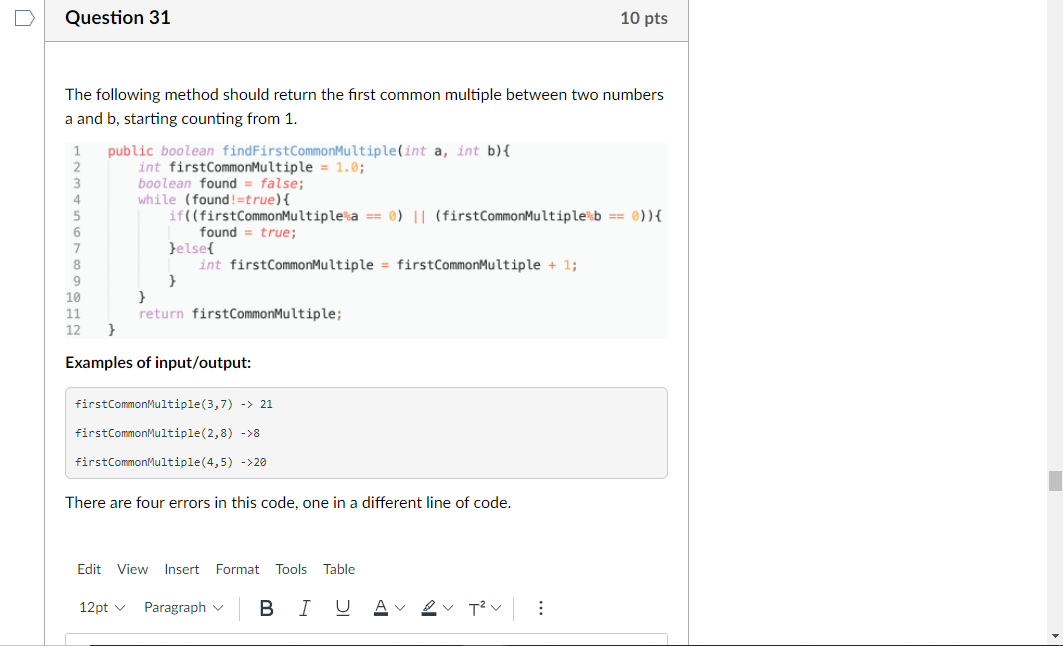
Task: Click the answer text area below toolbar
Action: [x=366, y=640]
